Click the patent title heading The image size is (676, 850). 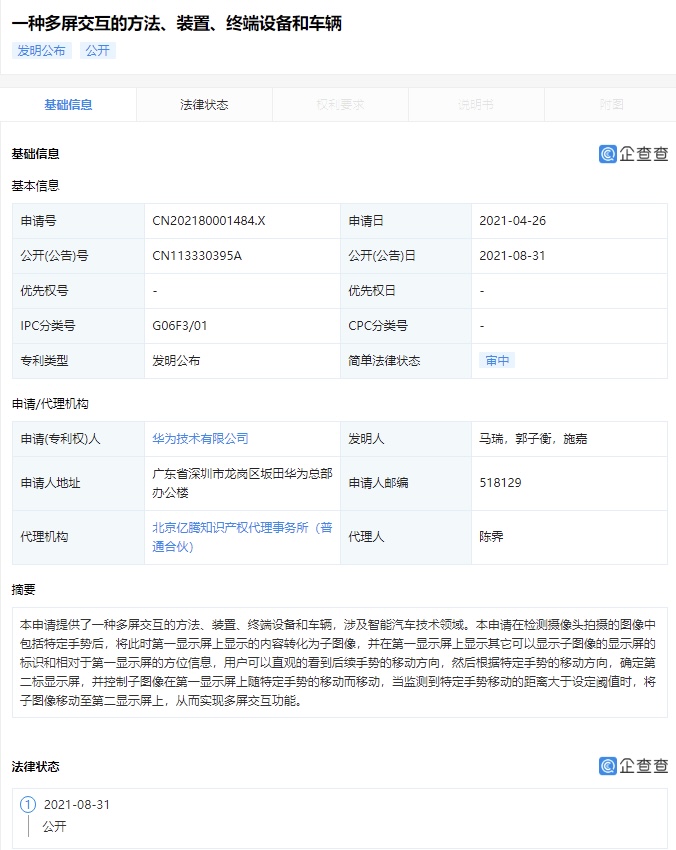point(177,23)
